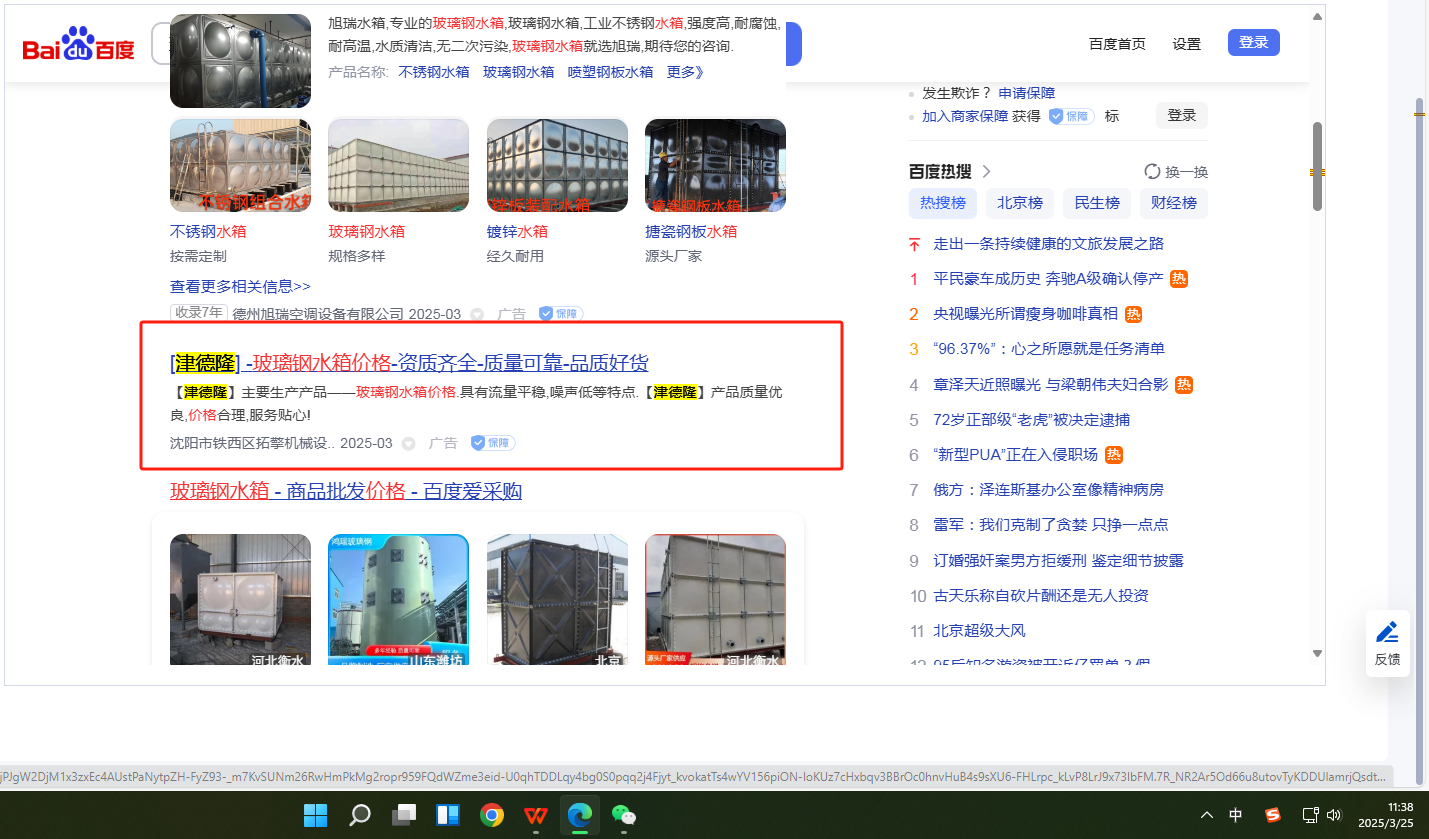Click the page scrollbar up arrow
The height and width of the screenshot is (839, 1429).
pyautogui.click(x=1317, y=16)
